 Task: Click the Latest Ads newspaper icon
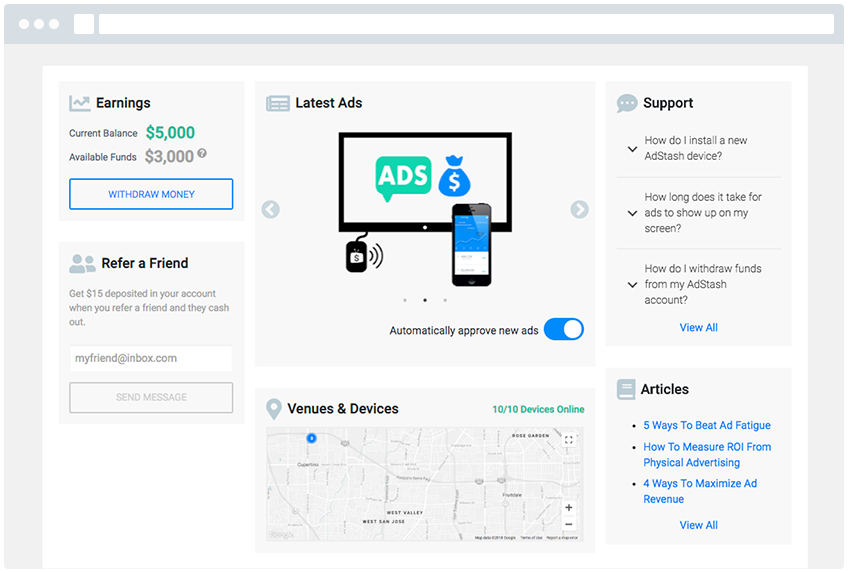coord(278,103)
